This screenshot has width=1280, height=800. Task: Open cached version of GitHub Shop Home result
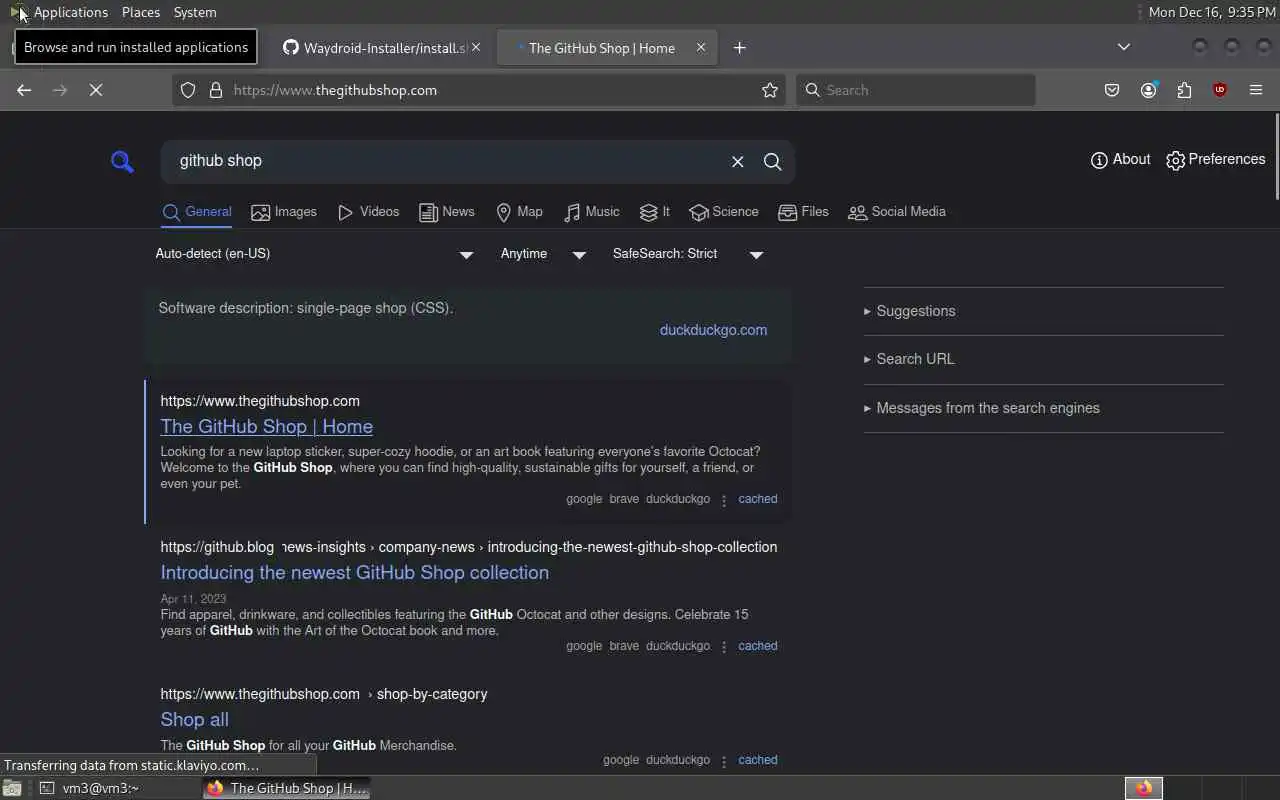[x=757, y=499]
